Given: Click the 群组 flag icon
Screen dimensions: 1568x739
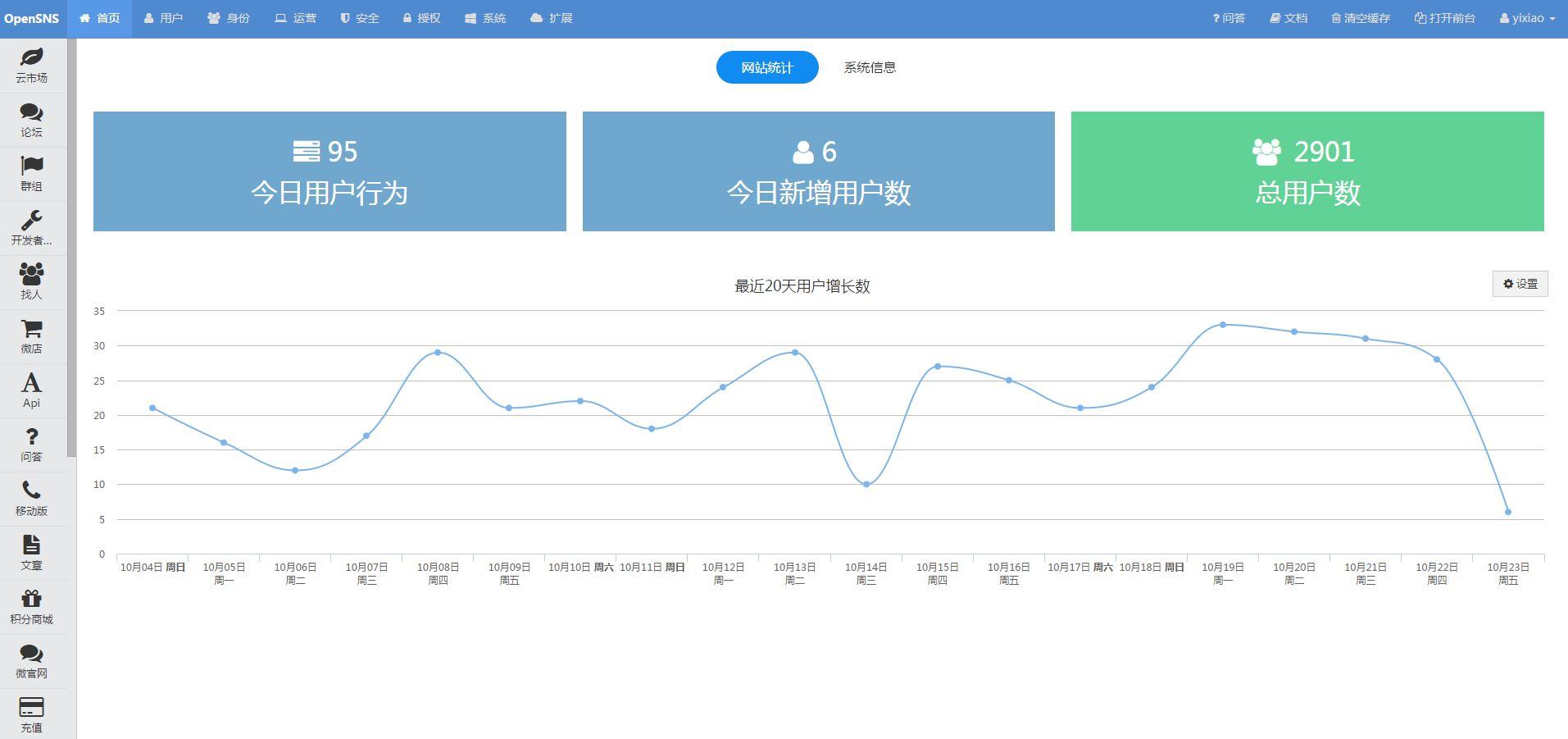Looking at the screenshot, I should coord(31,167).
